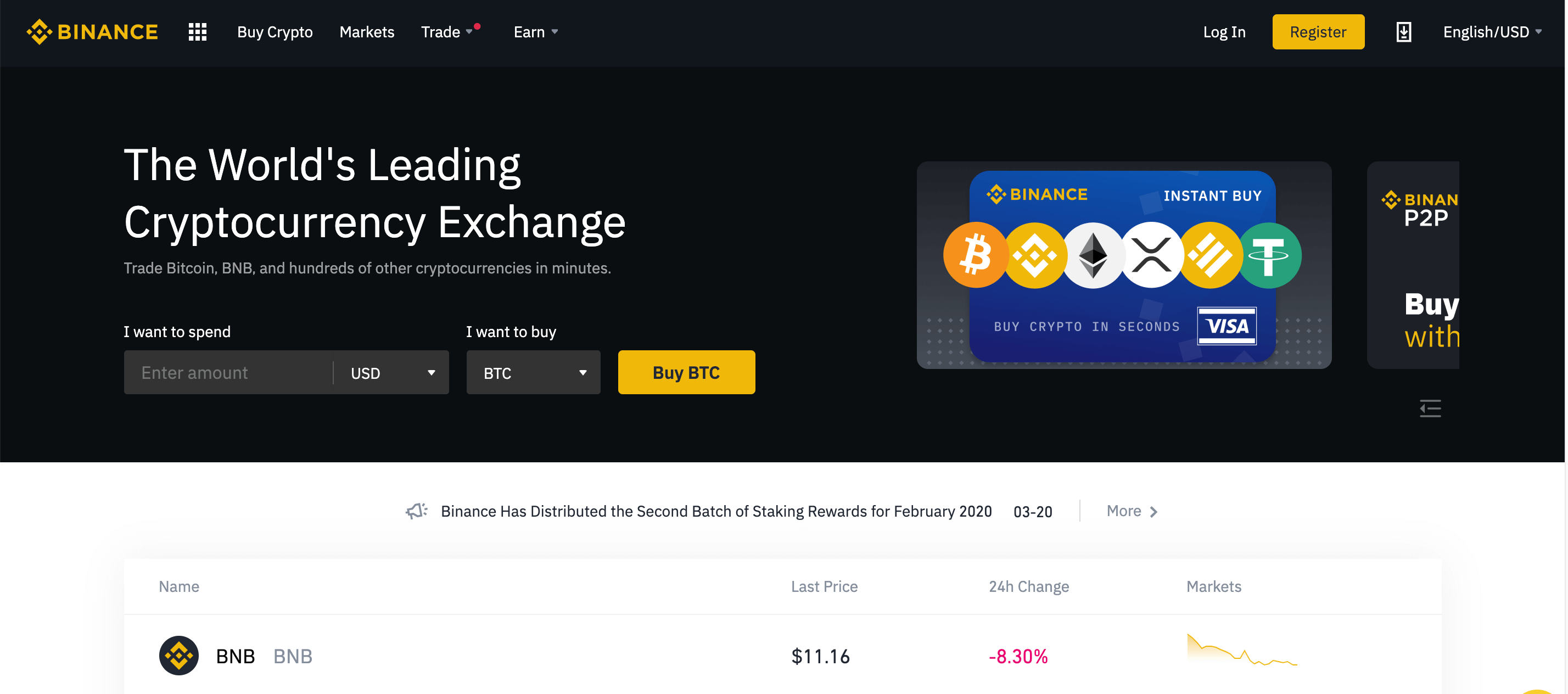The height and width of the screenshot is (694, 1568).
Task: Expand the English/USD language selector
Action: pos(1491,32)
